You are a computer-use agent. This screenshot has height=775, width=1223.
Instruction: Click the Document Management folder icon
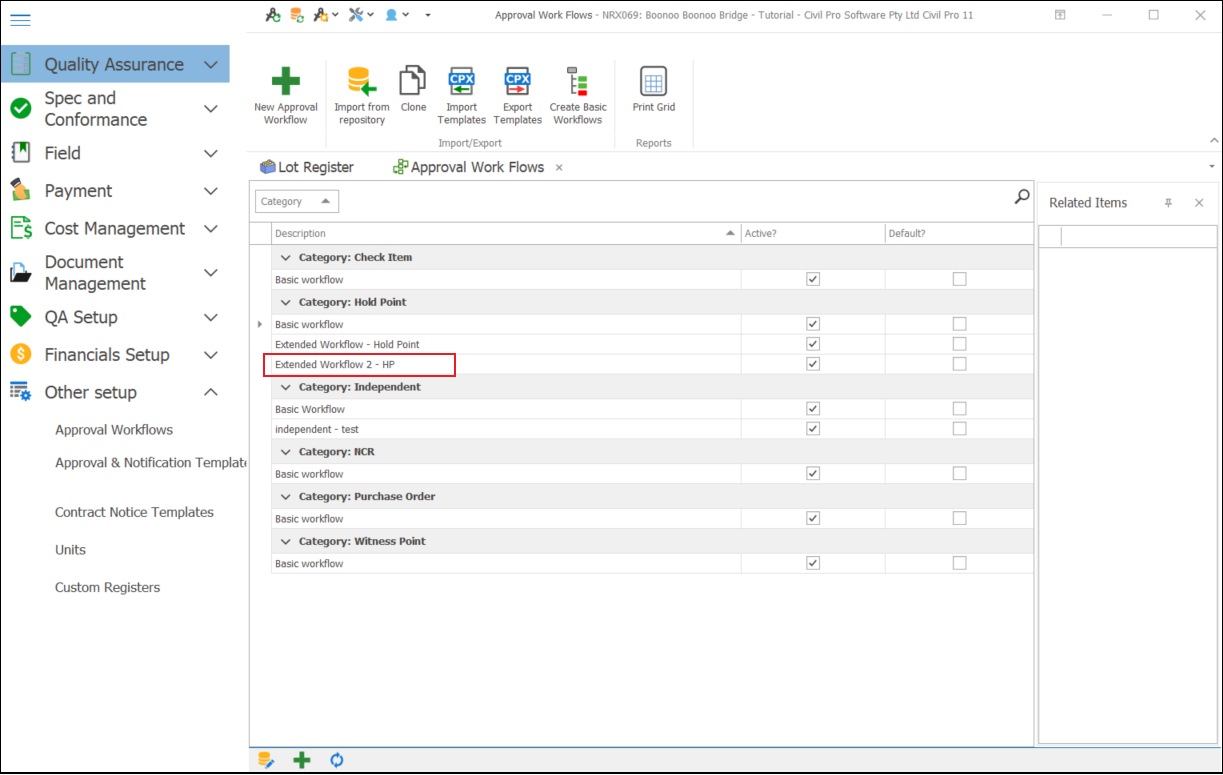click(x=20, y=272)
